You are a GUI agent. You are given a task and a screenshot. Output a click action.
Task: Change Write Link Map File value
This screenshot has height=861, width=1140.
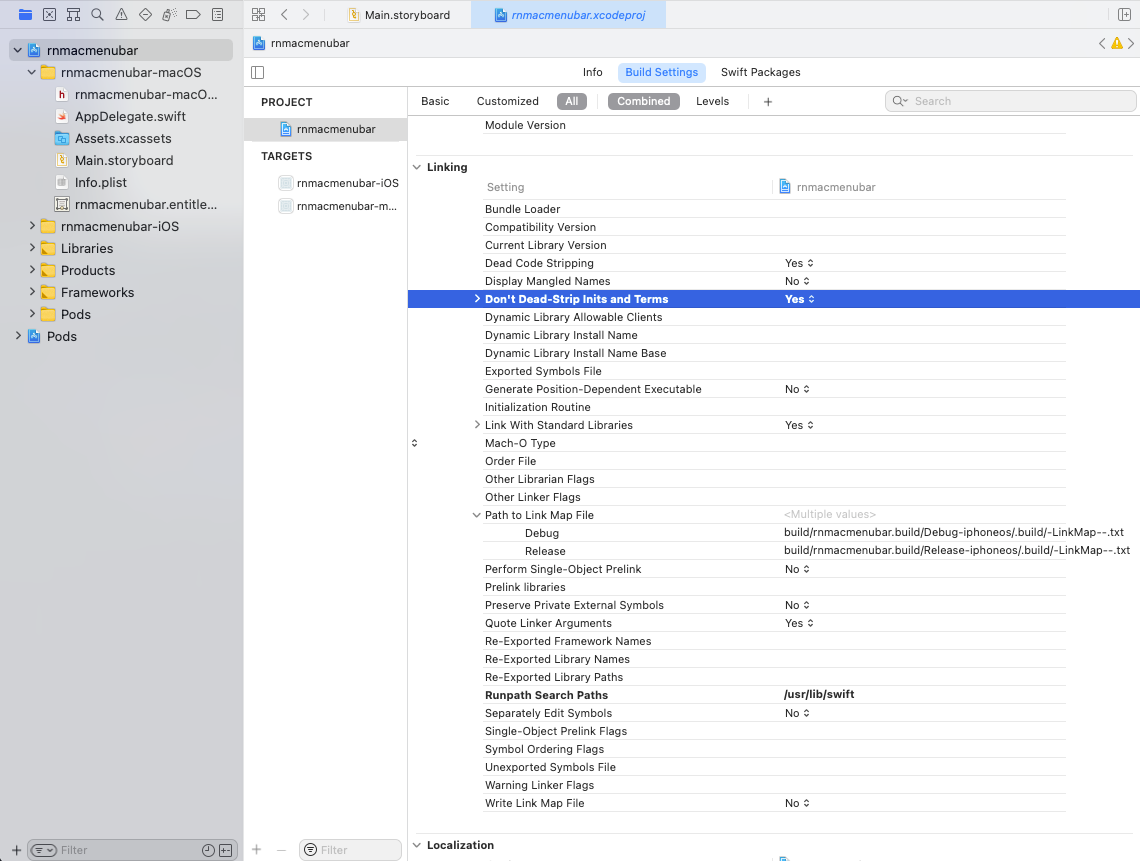(797, 803)
